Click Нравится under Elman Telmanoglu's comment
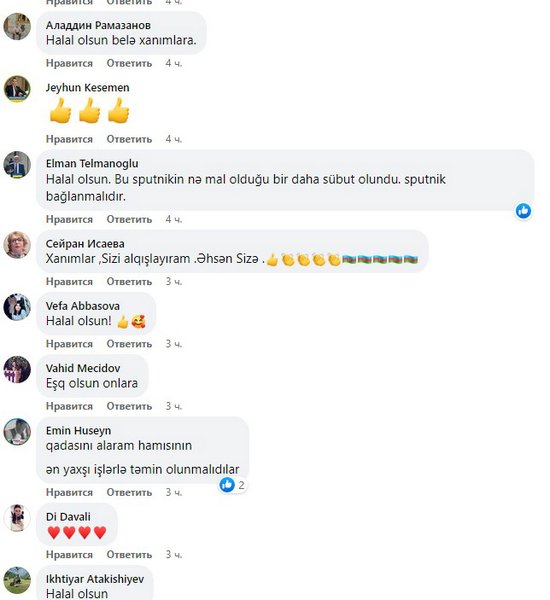 click(x=69, y=219)
